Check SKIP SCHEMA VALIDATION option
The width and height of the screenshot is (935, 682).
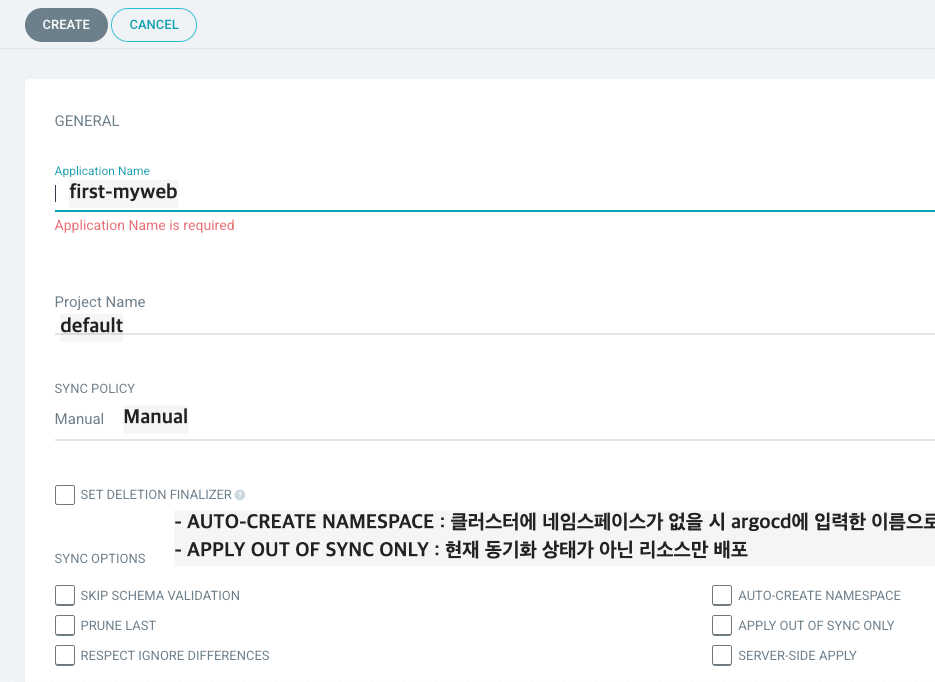click(65, 595)
